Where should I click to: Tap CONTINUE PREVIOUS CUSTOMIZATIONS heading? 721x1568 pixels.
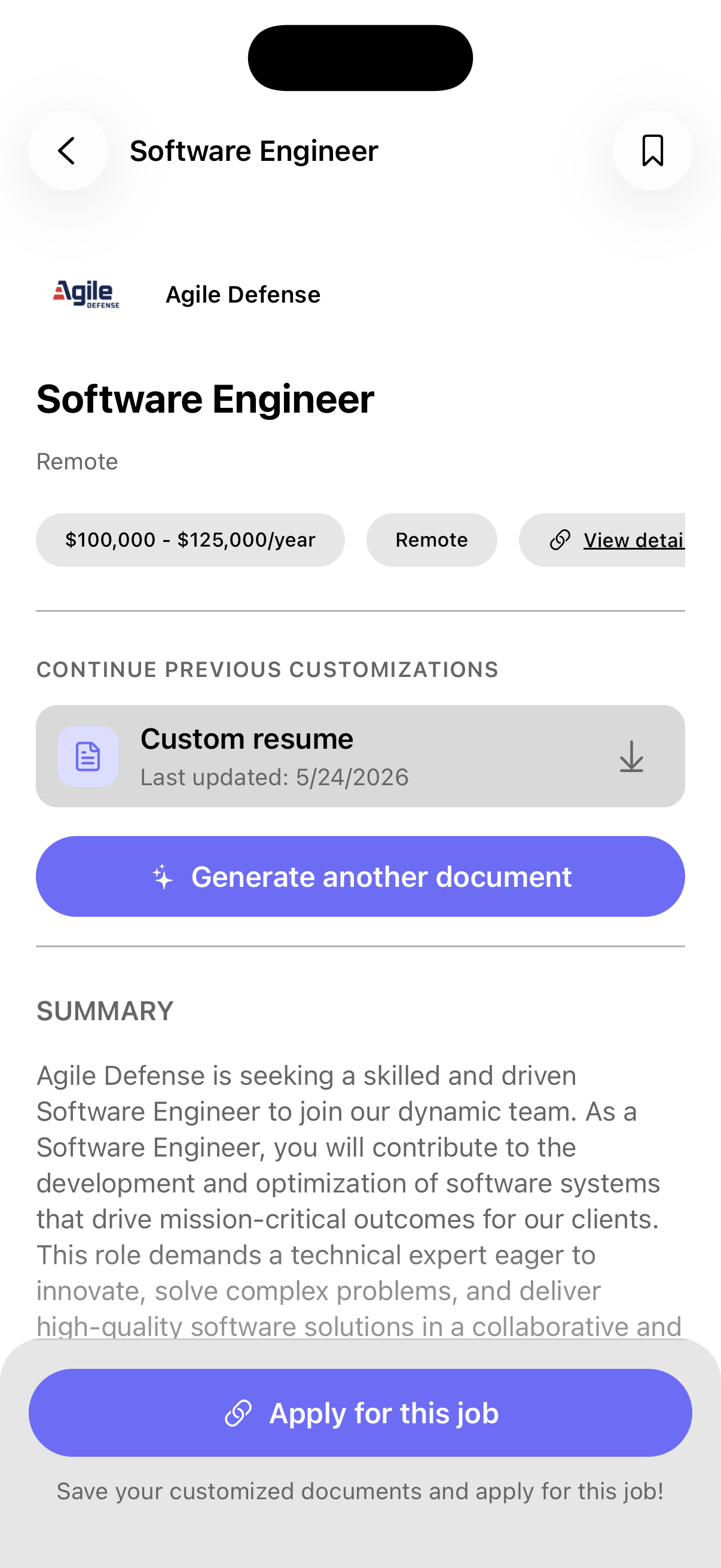tap(267, 670)
